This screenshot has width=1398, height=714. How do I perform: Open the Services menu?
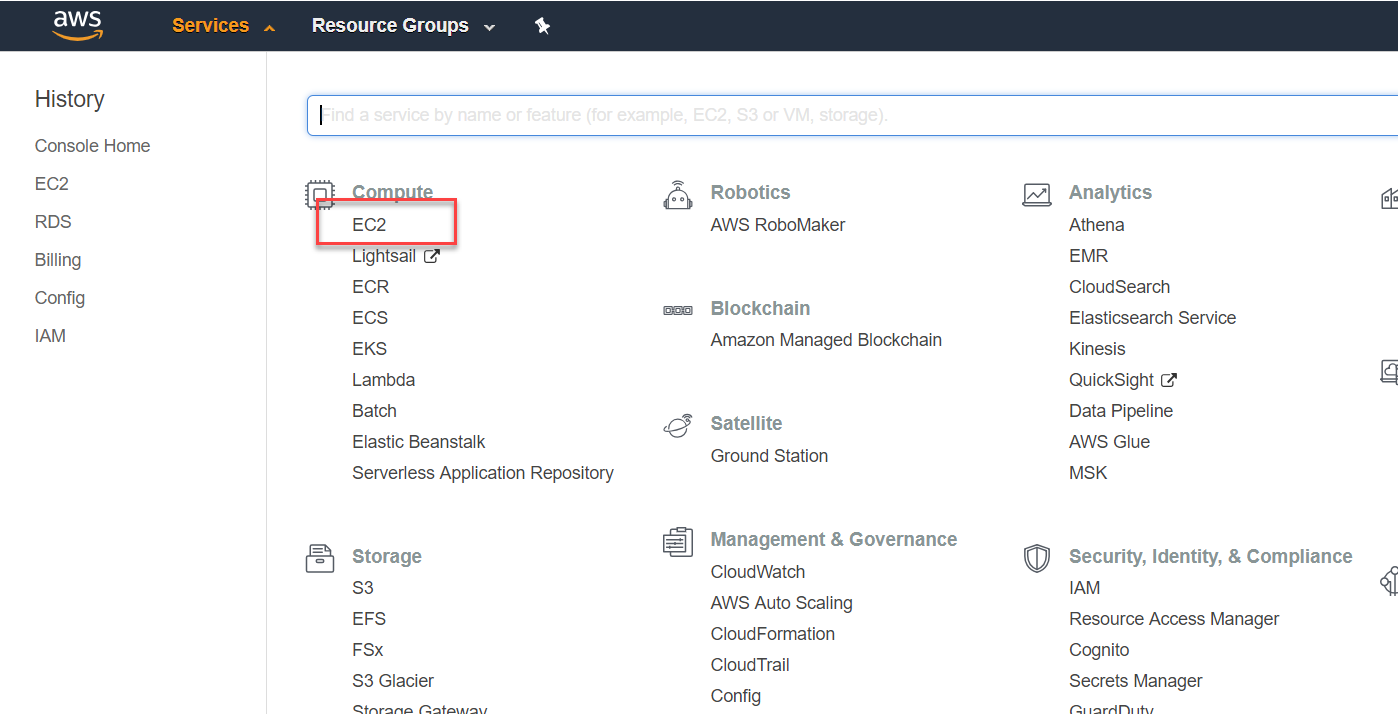210,25
